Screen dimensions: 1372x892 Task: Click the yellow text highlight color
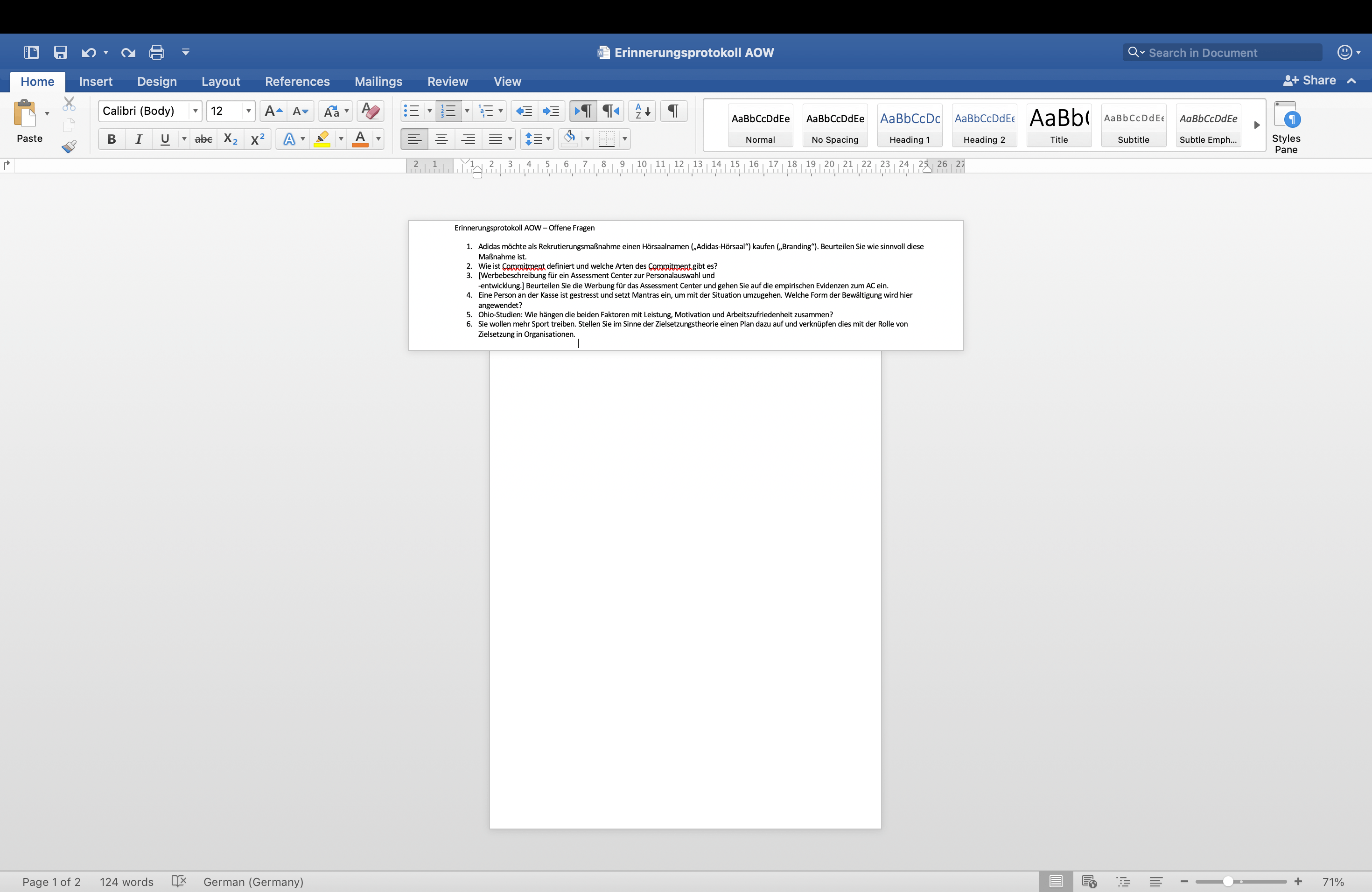(x=322, y=139)
